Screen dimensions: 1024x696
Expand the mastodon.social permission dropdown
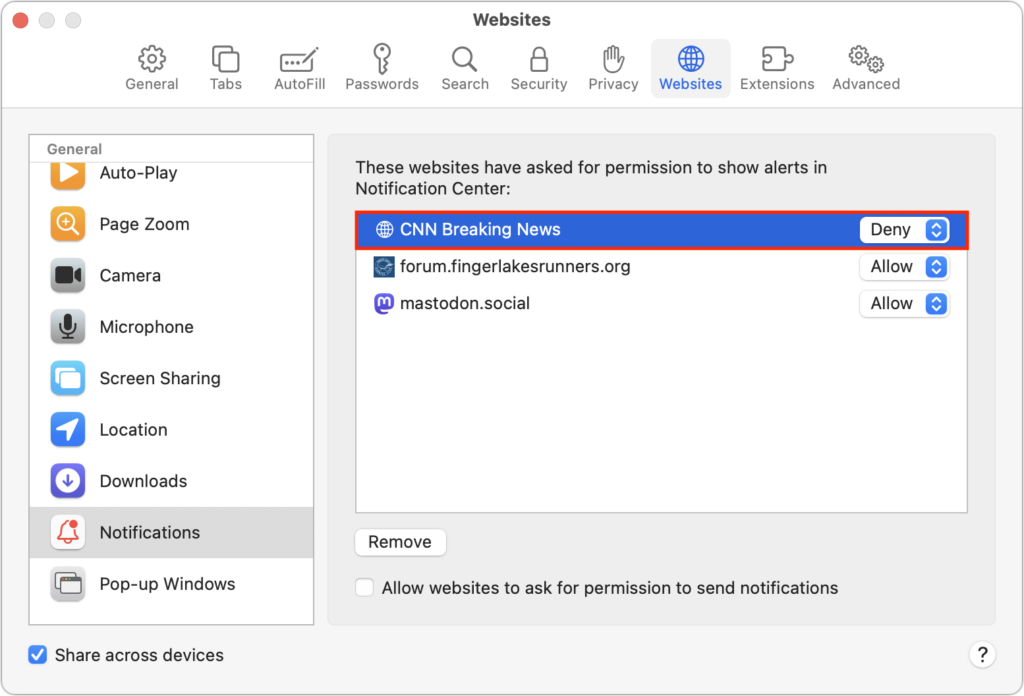904,304
